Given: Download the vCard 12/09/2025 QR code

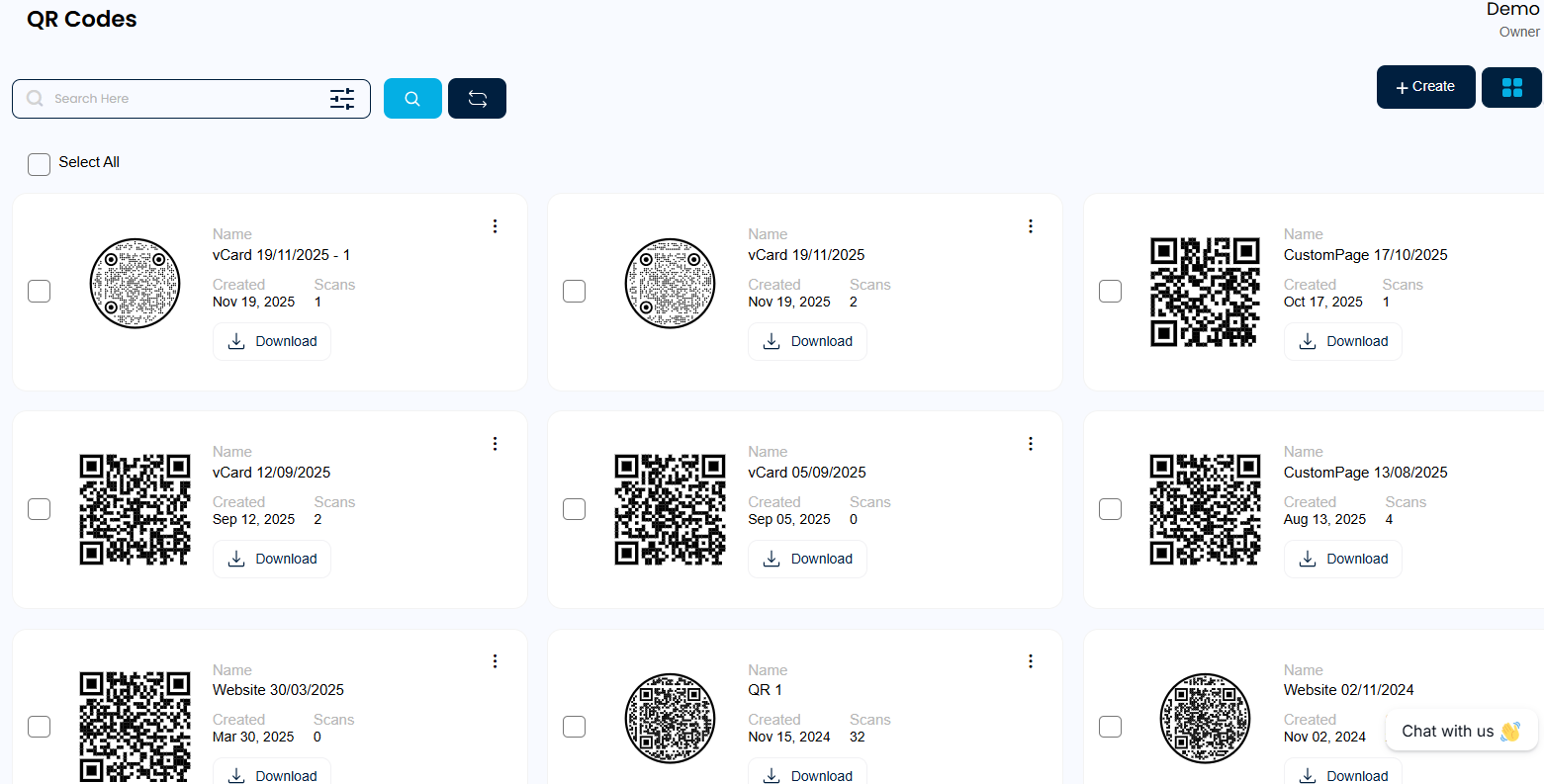Looking at the screenshot, I should pos(272,560).
